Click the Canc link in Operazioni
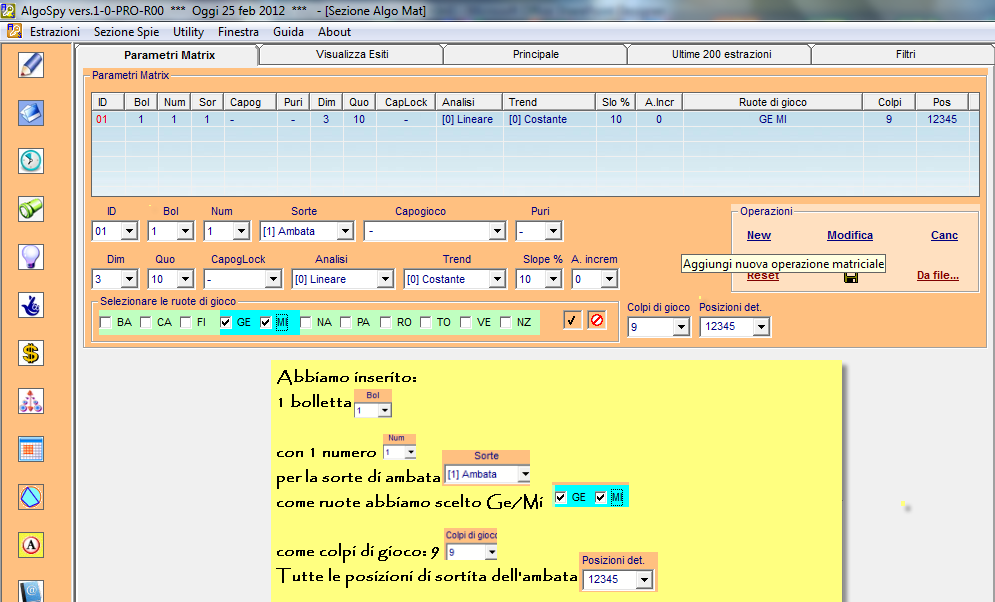 [944, 235]
